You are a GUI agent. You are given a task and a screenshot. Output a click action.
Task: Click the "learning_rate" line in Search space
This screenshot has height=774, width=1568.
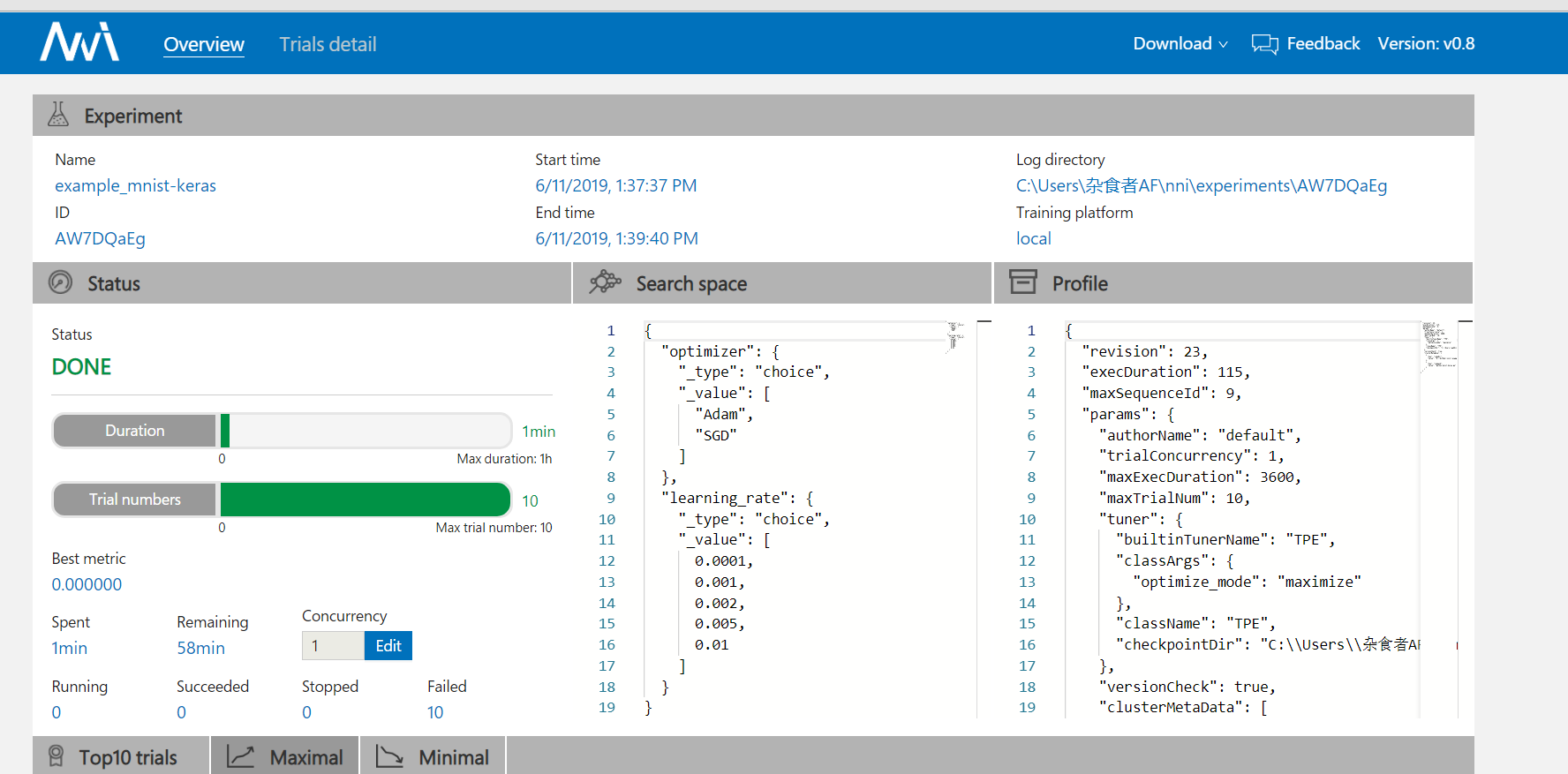[x=736, y=498]
